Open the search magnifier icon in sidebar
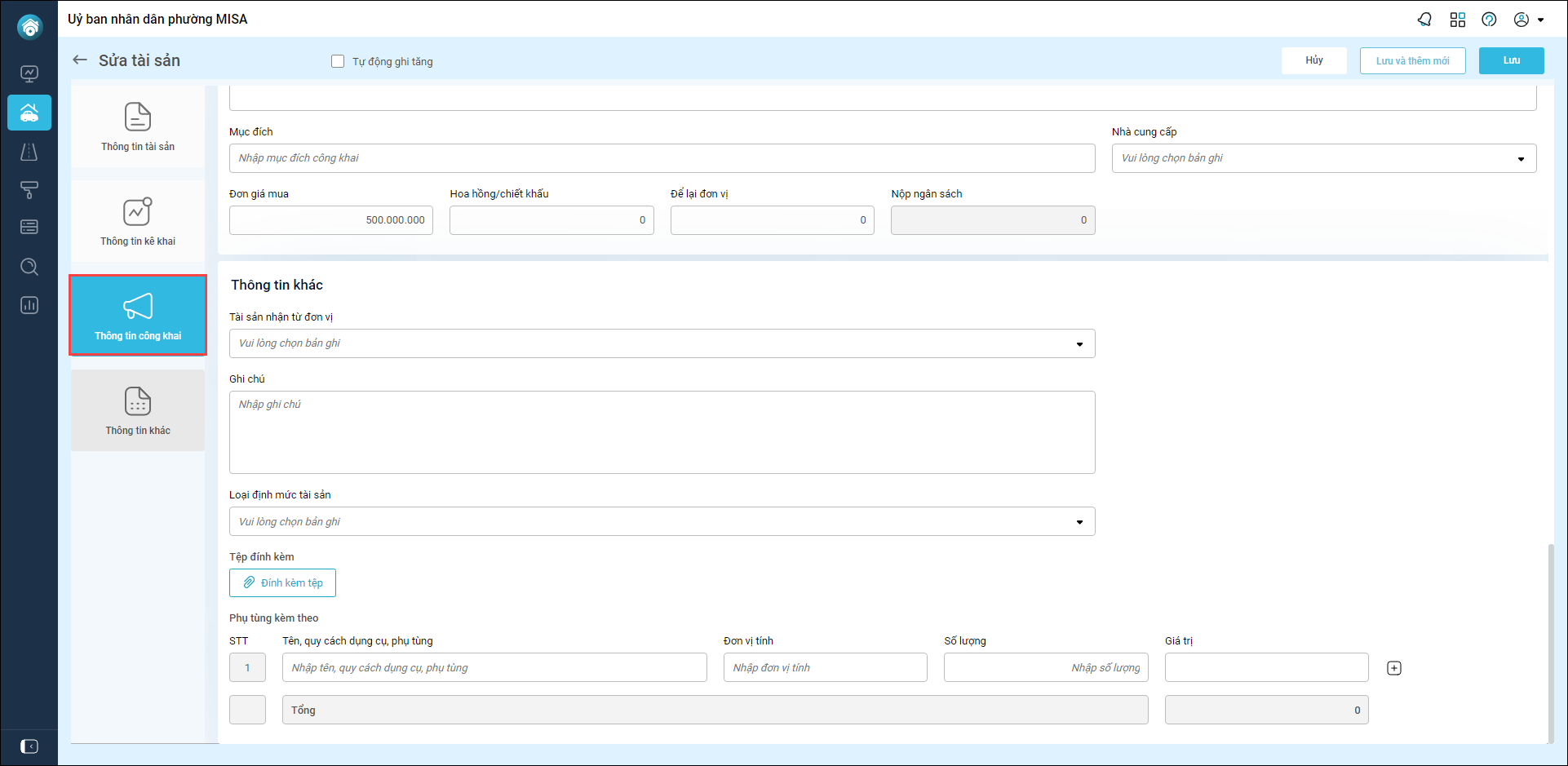The image size is (1568, 766). (29, 267)
